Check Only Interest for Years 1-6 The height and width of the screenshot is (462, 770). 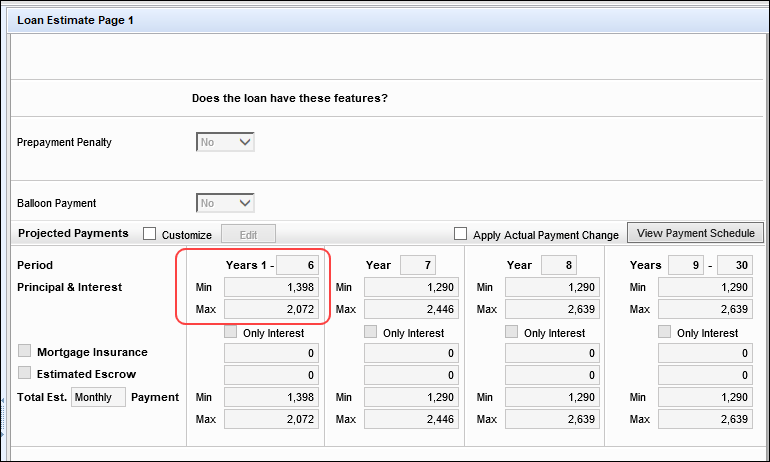[x=231, y=332]
